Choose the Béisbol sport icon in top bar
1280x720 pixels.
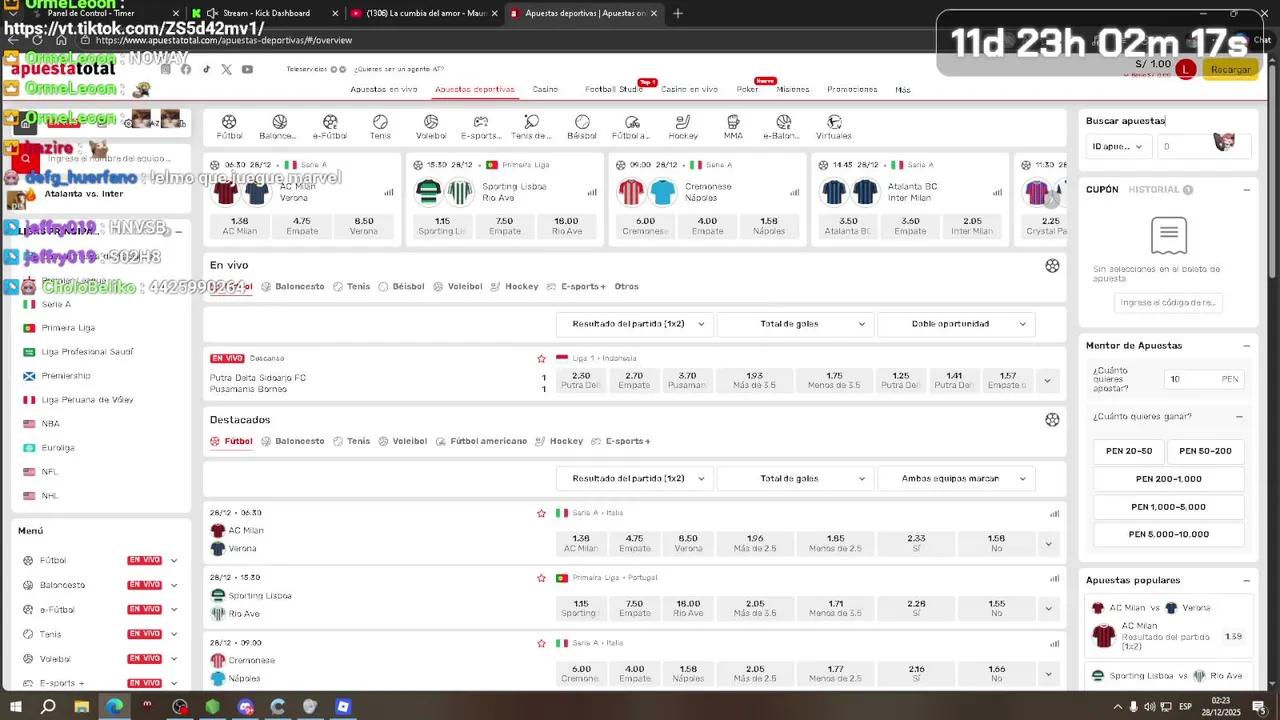pyautogui.click(x=582, y=122)
